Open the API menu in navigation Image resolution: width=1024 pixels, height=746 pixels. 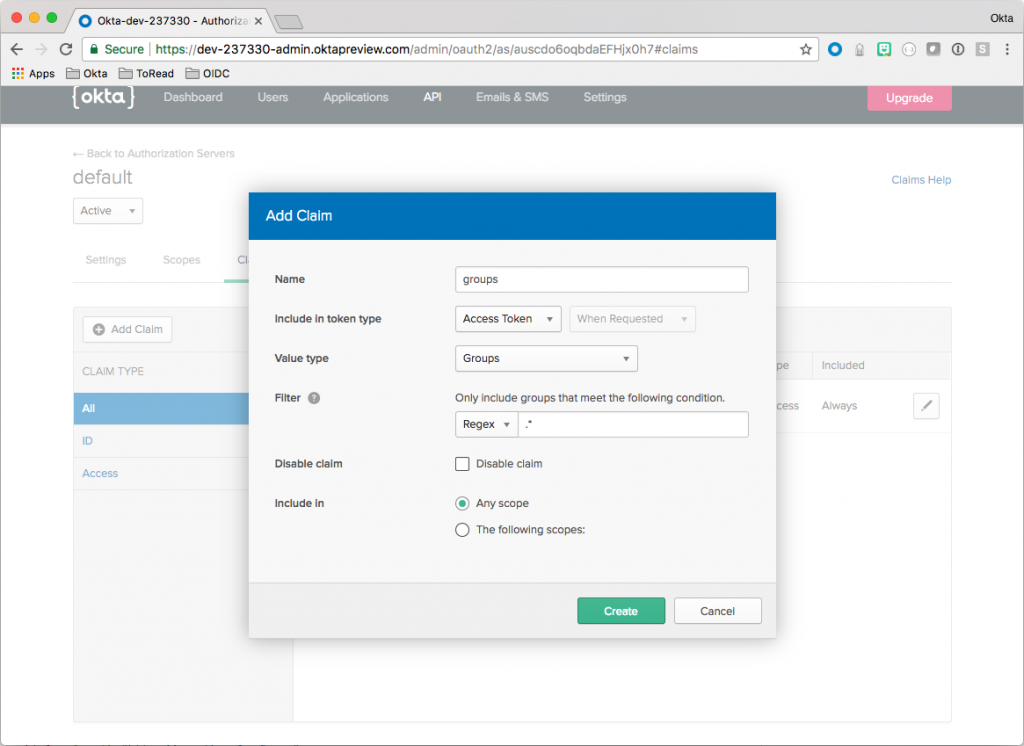tap(432, 97)
